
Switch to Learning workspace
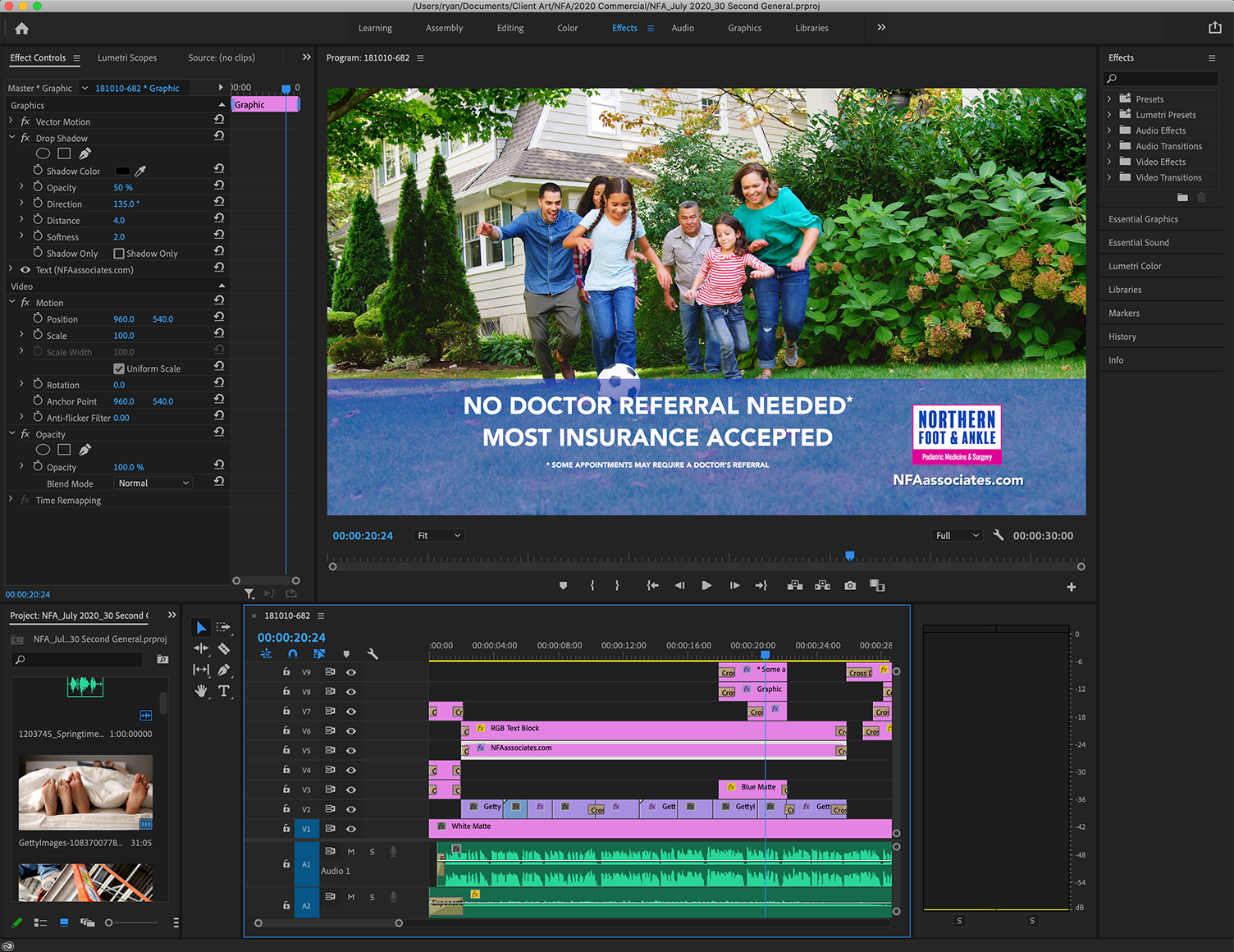[x=375, y=28]
